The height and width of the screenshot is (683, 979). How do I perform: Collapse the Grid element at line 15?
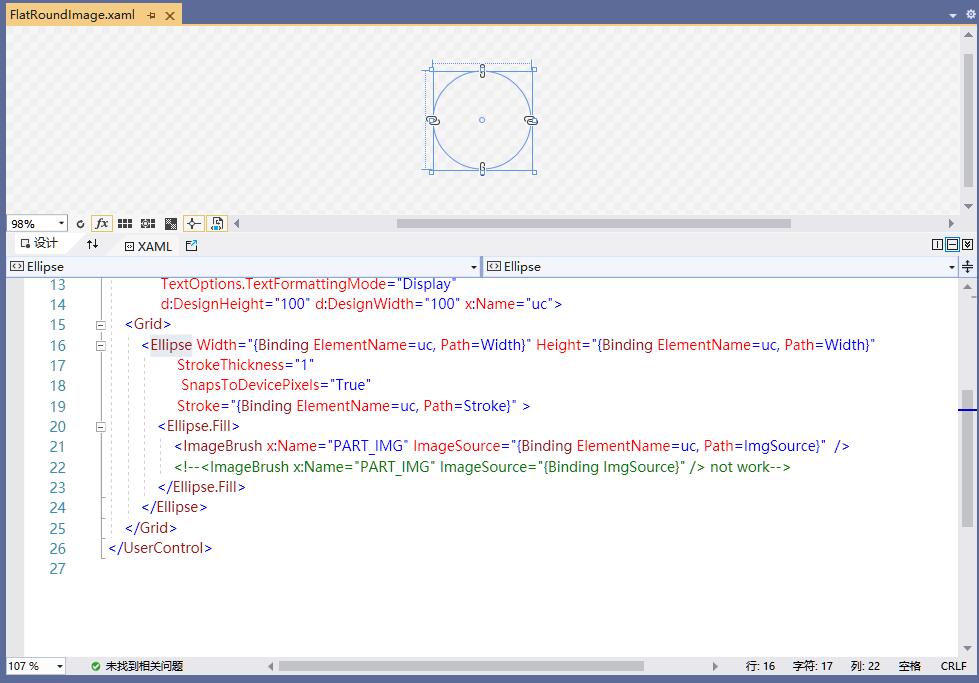point(101,325)
